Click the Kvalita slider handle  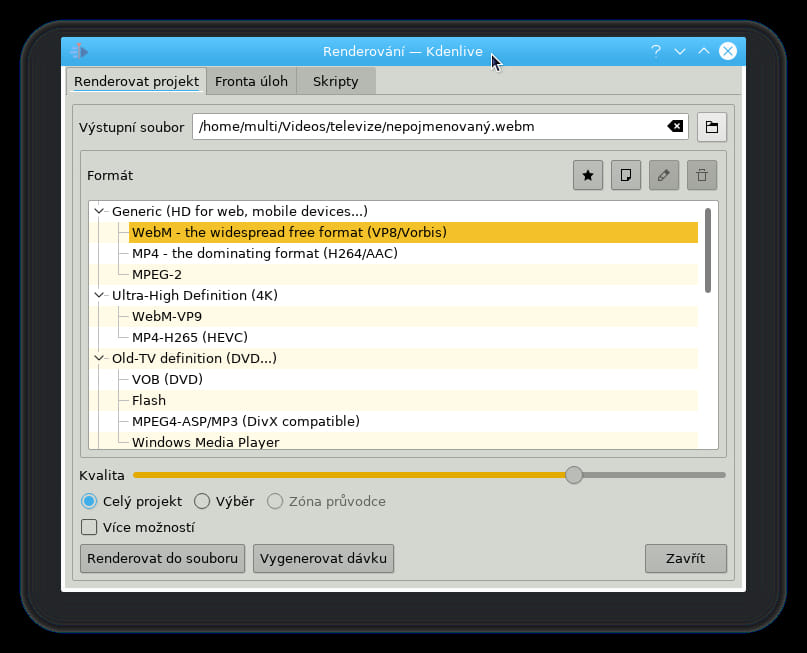pyautogui.click(x=573, y=475)
